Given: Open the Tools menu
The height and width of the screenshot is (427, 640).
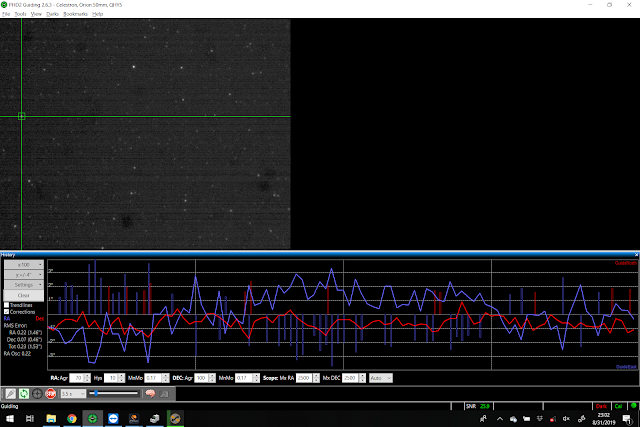Looking at the screenshot, I should [x=20, y=14].
